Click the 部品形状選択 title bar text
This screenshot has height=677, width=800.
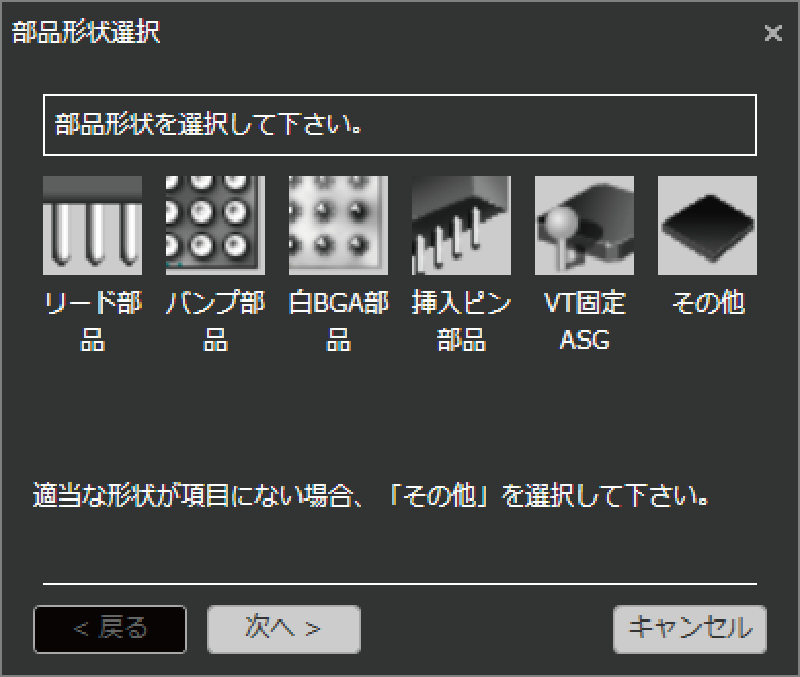(86, 32)
